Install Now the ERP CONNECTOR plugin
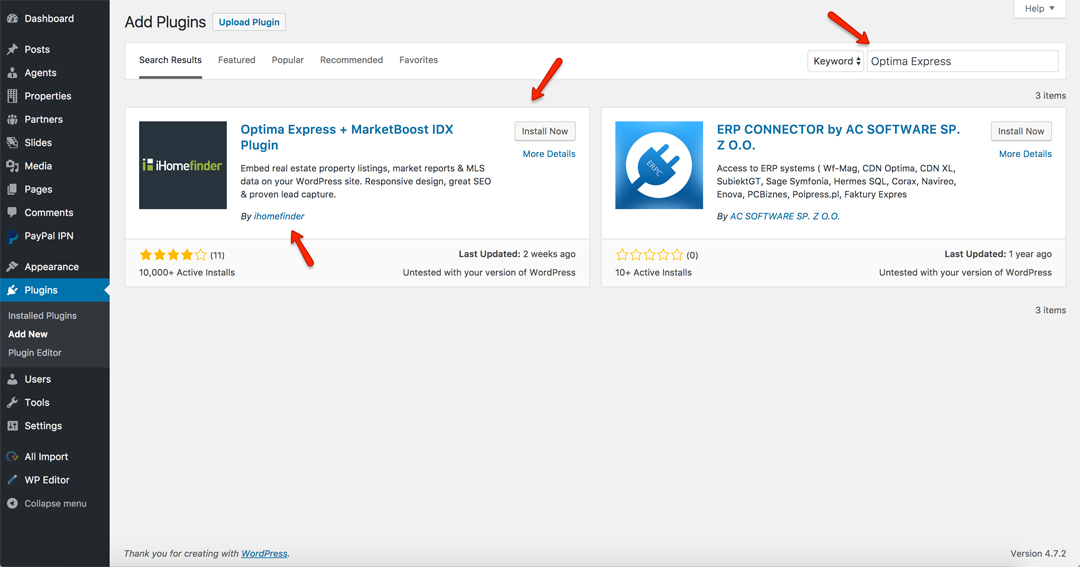1080x567 pixels. point(1021,131)
